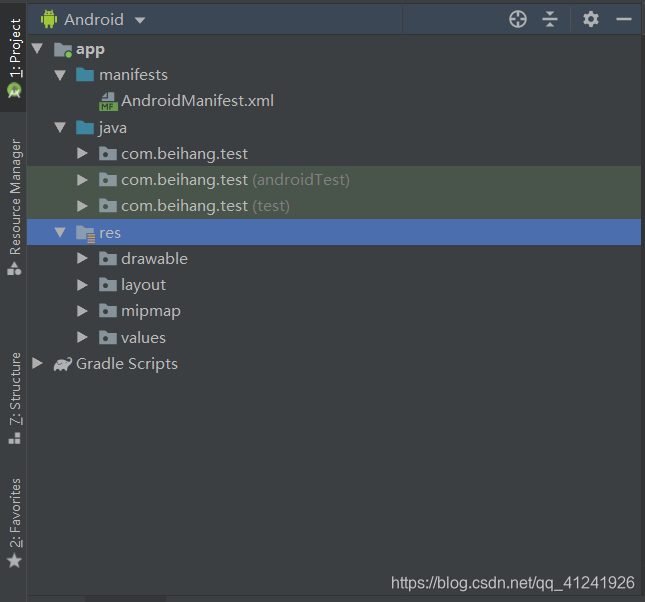Select the 'mipmap' label
The image size is (645, 602).
point(151,311)
